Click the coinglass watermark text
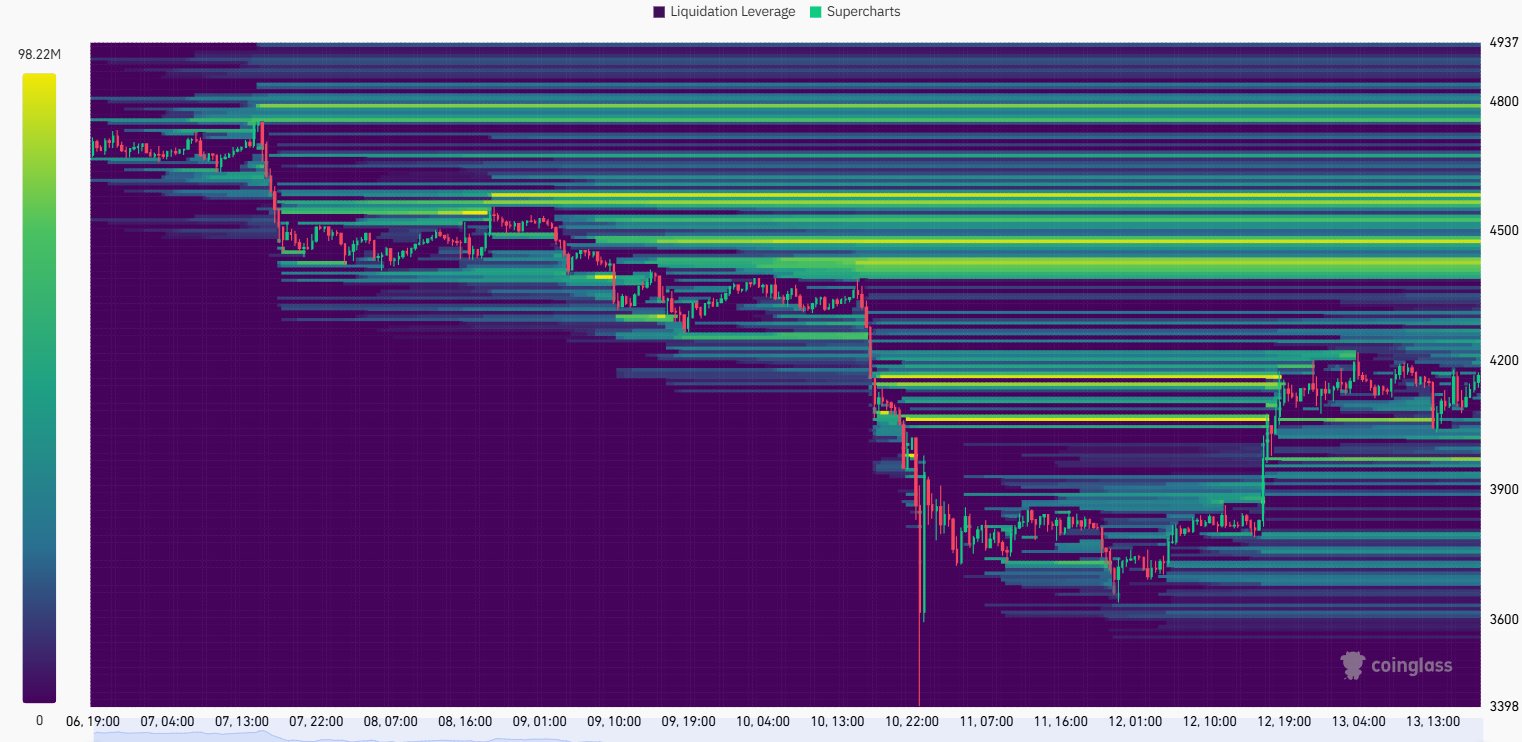The width and height of the screenshot is (1522, 742). 1411,666
